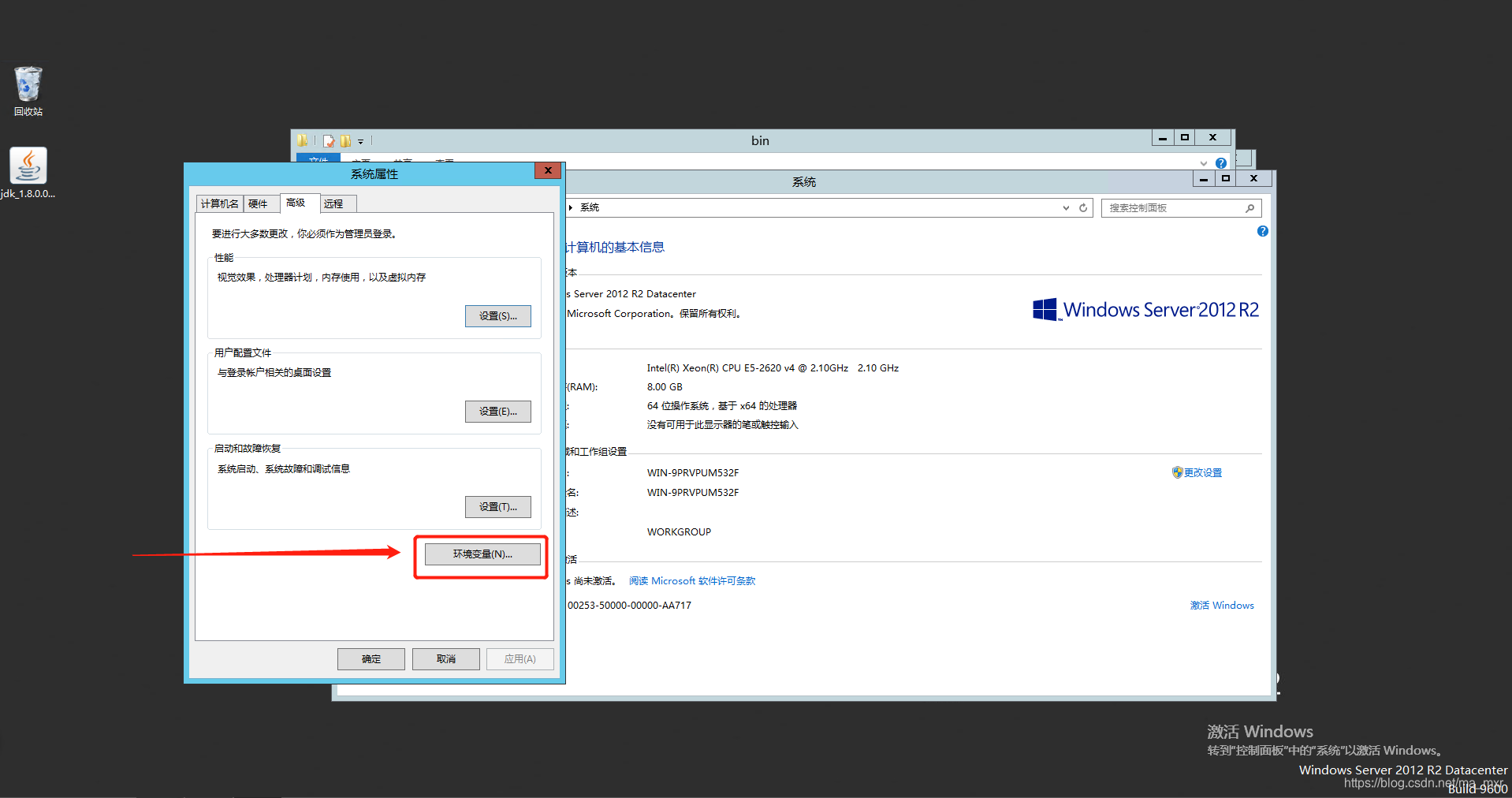Click the 系统属性 dialog title bar
This screenshot has width=1512, height=798.
click(374, 173)
